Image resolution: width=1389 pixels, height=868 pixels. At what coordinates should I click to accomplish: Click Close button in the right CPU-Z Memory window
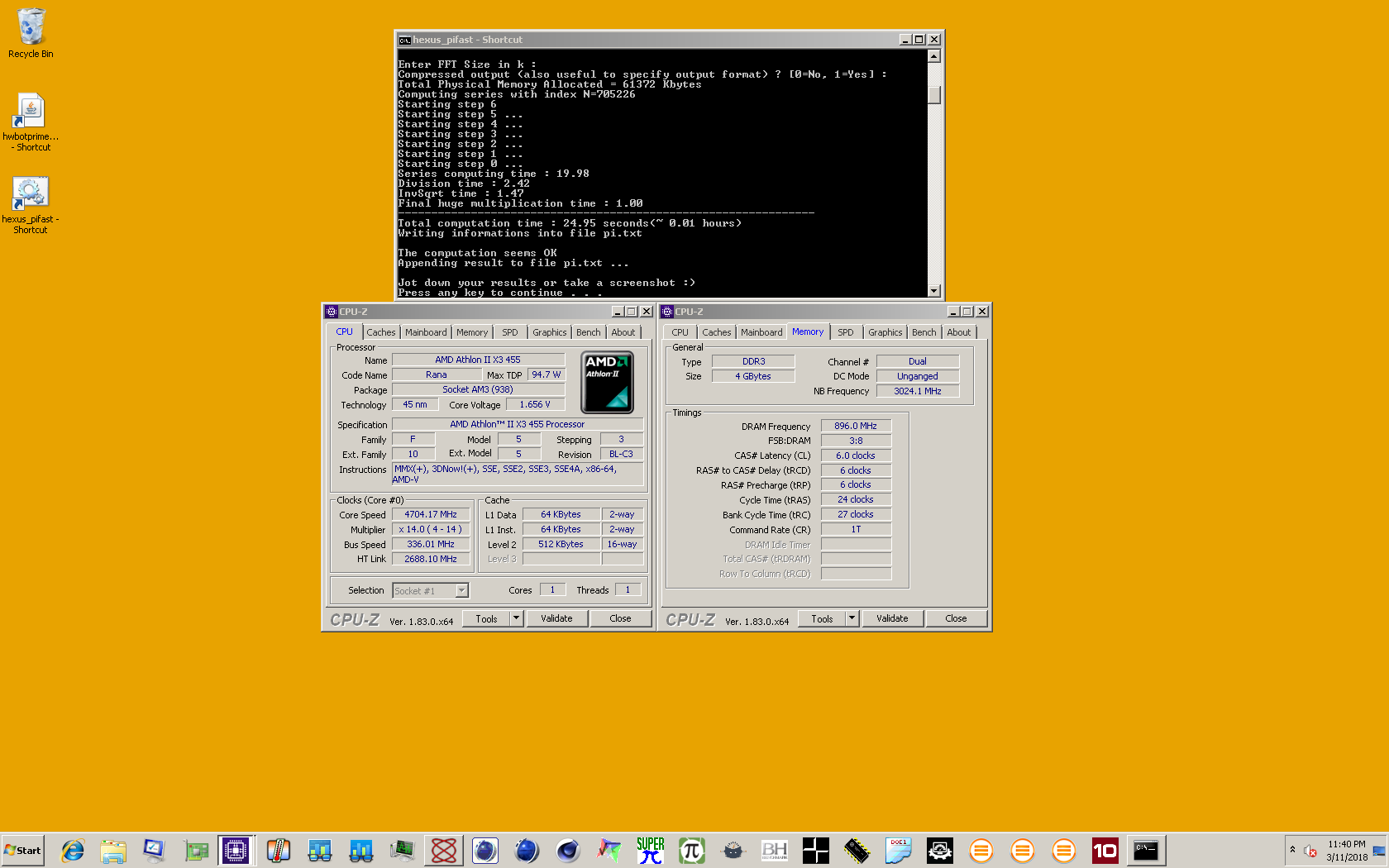tap(956, 618)
